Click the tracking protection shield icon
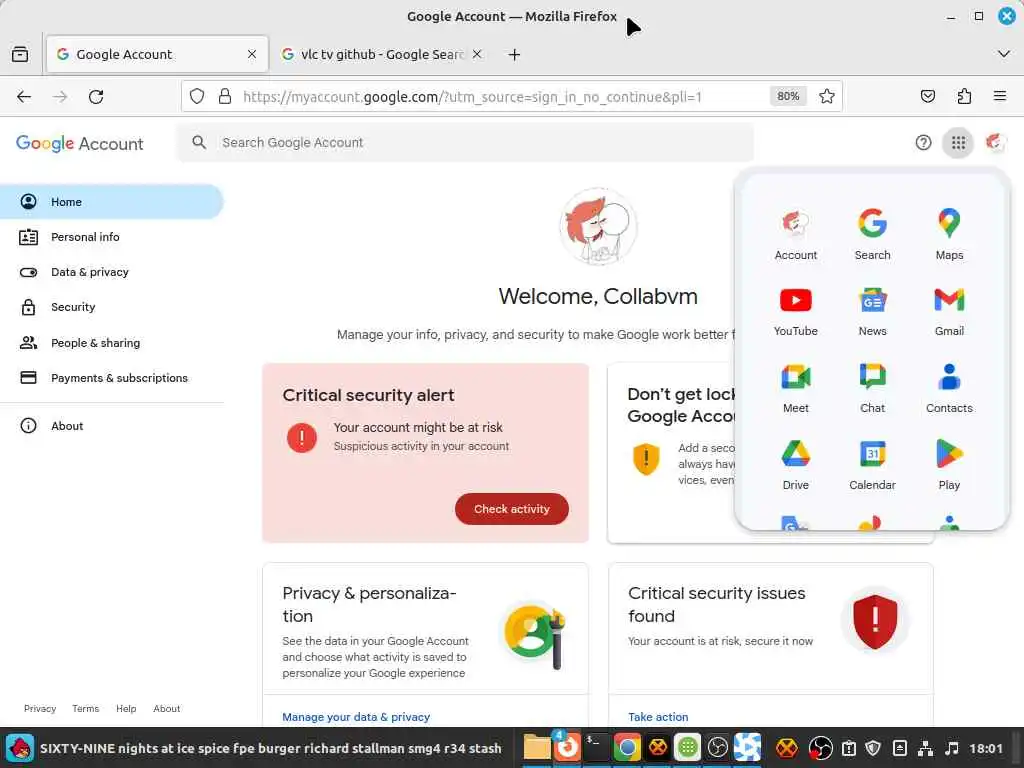1024x768 pixels. click(197, 97)
